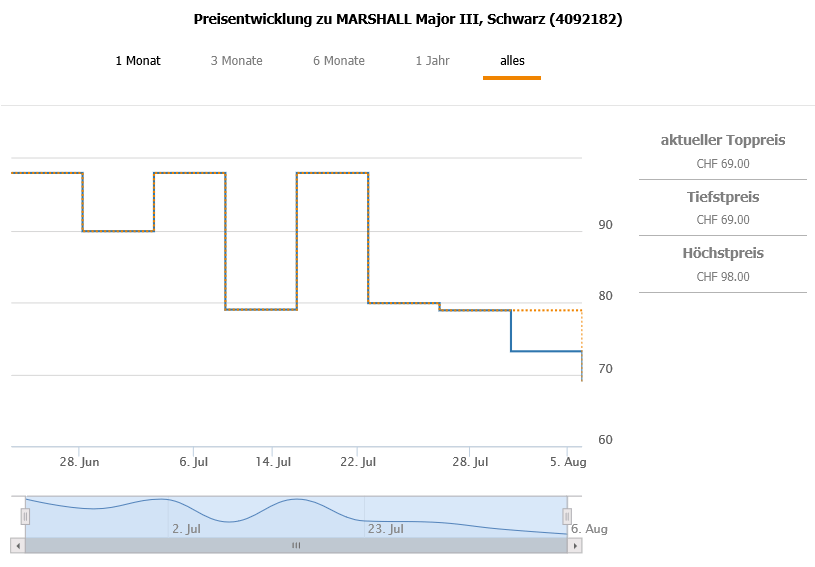This screenshot has width=815, height=567.
Task: Open the 1 Jahr tab
Action: (x=432, y=61)
